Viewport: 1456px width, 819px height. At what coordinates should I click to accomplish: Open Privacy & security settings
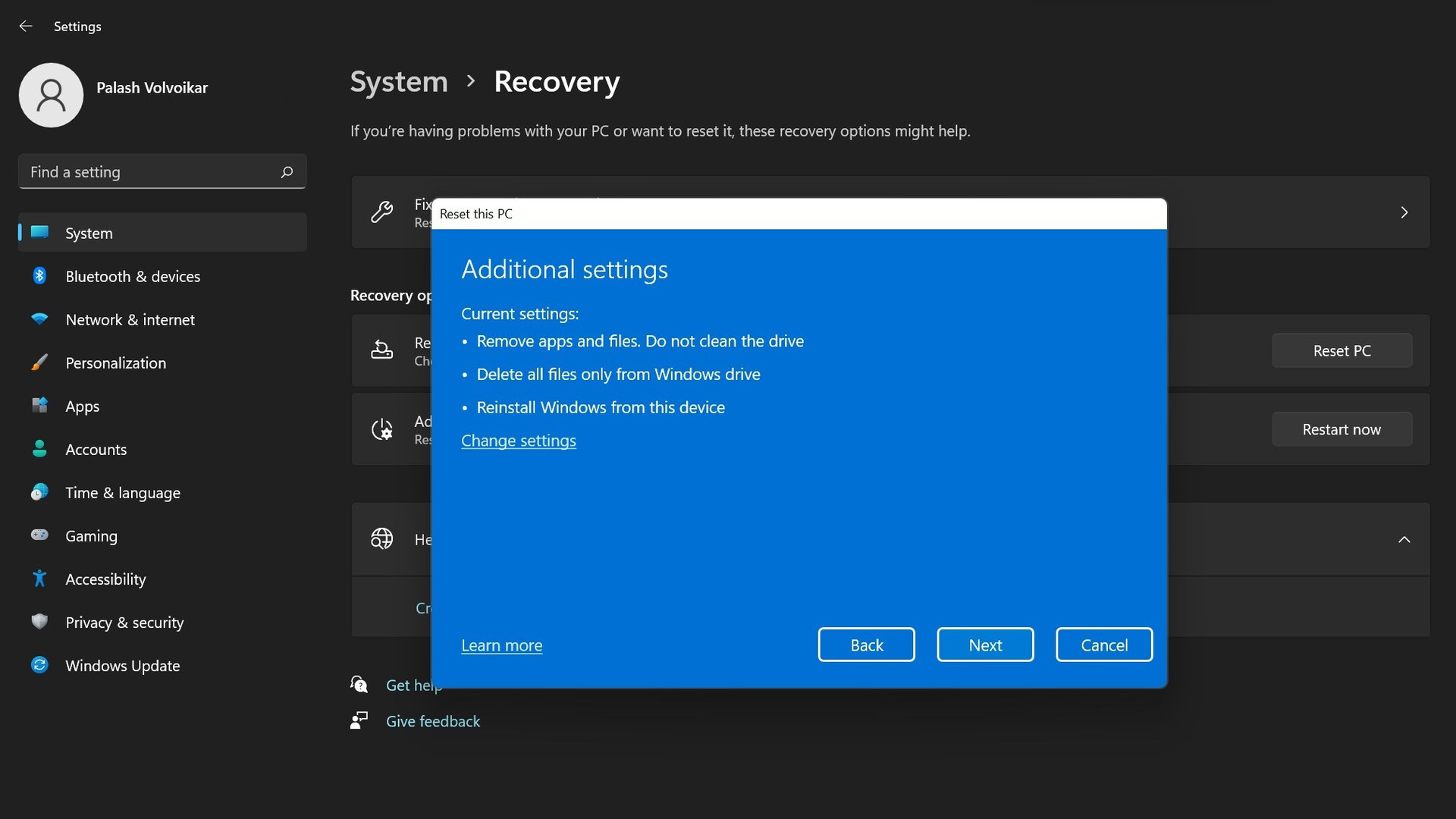tap(125, 622)
